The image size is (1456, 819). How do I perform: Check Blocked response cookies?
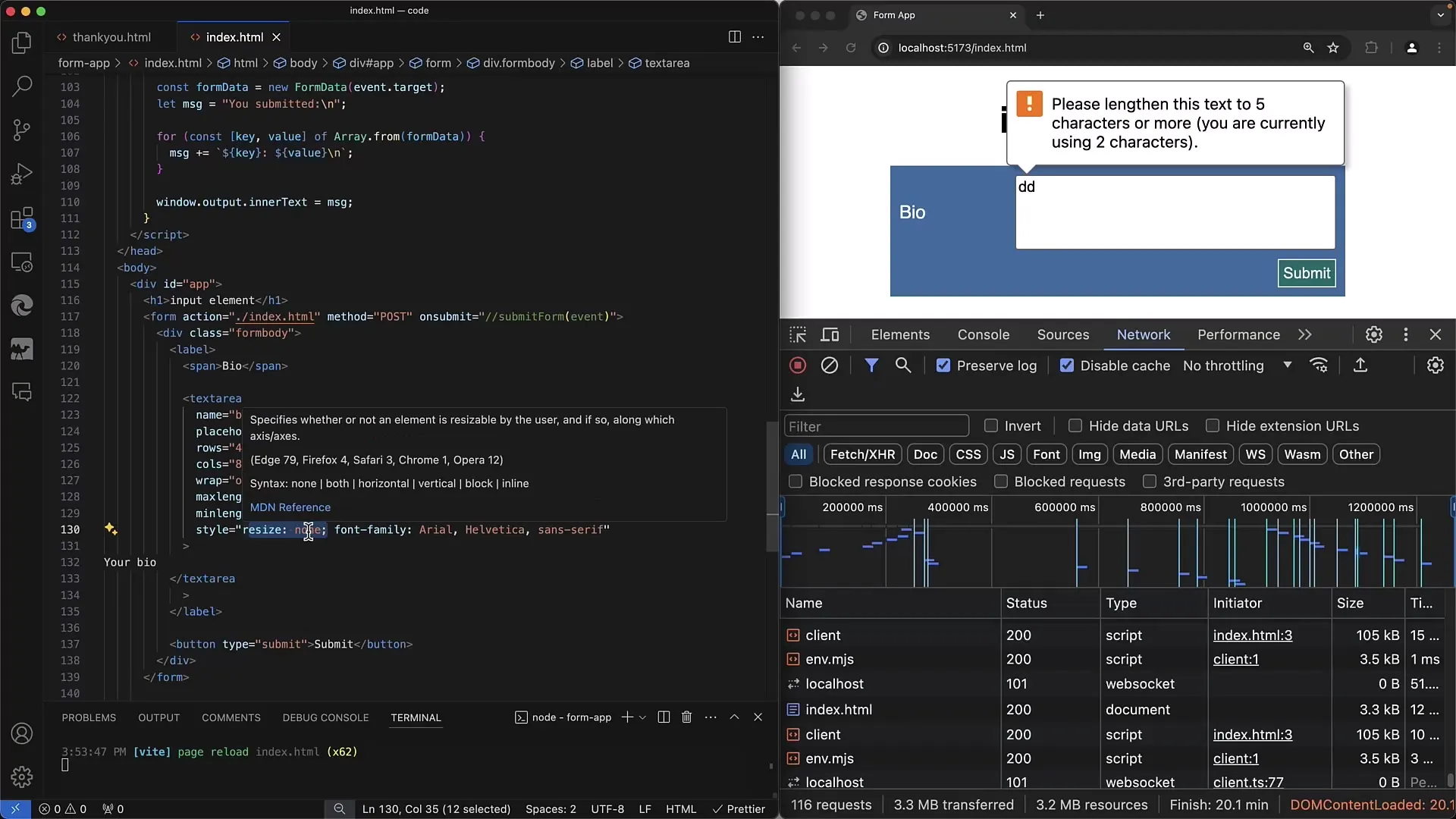point(795,482)
